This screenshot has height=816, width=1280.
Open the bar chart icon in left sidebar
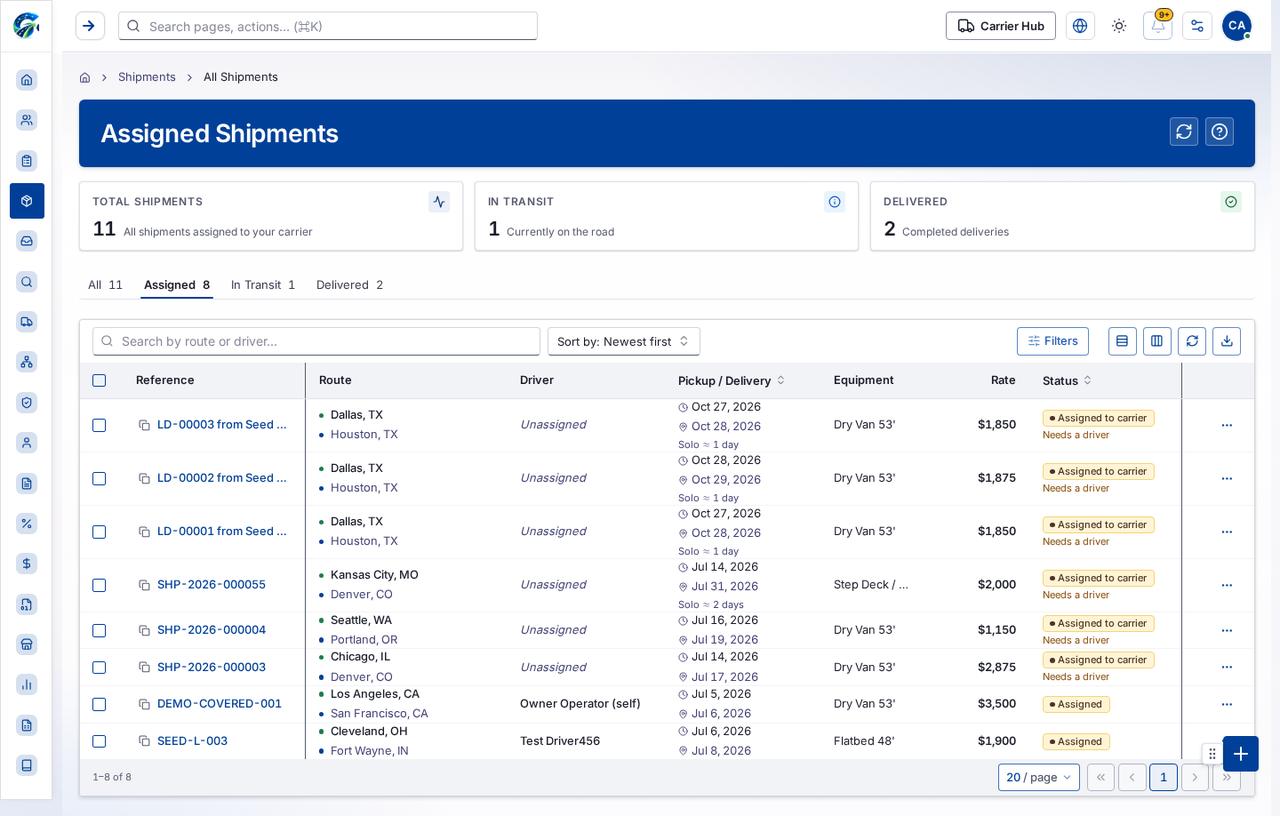pyautogui.click(x=27, y=684)
